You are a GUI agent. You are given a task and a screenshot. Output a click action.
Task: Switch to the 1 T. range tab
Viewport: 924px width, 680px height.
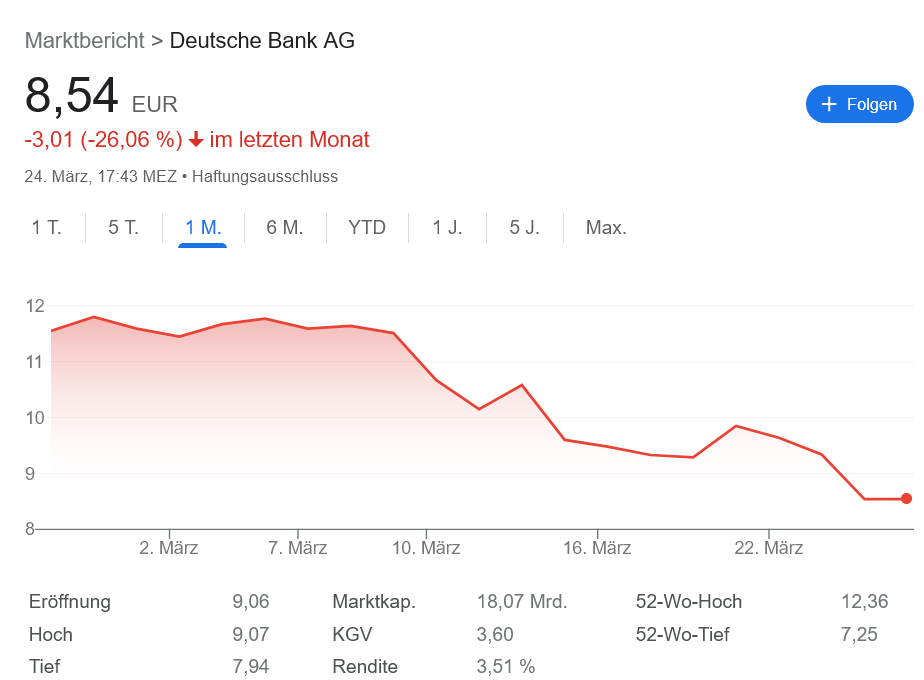coord(46,227)
